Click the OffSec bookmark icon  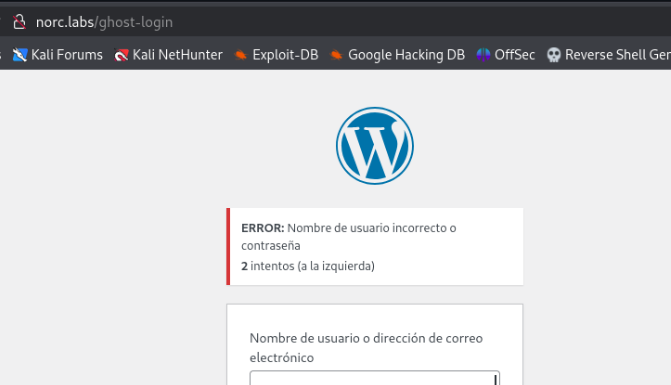483,55
